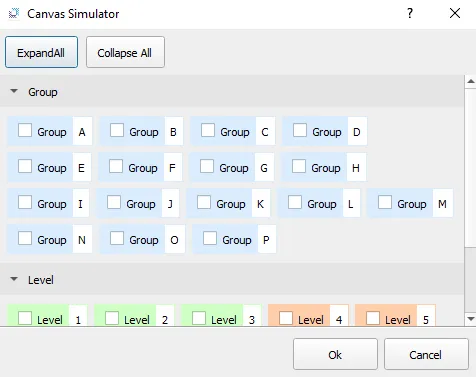476x377 pixels.
Task: Click the scrollbar down arrow
Action: coord(471,319)
